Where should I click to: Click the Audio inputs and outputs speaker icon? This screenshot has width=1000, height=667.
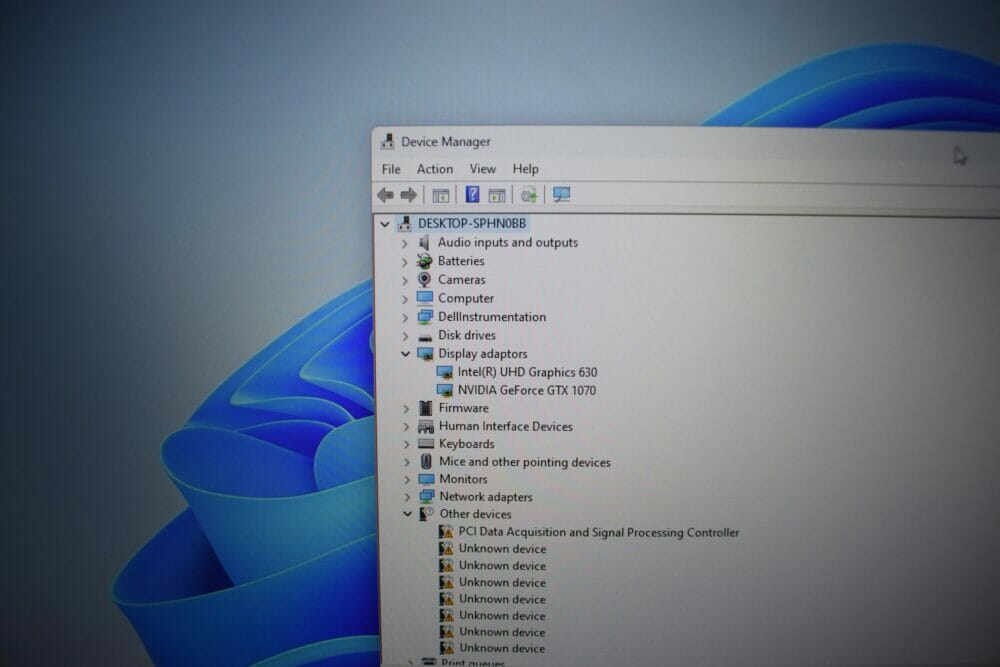(x=424, y=242)
